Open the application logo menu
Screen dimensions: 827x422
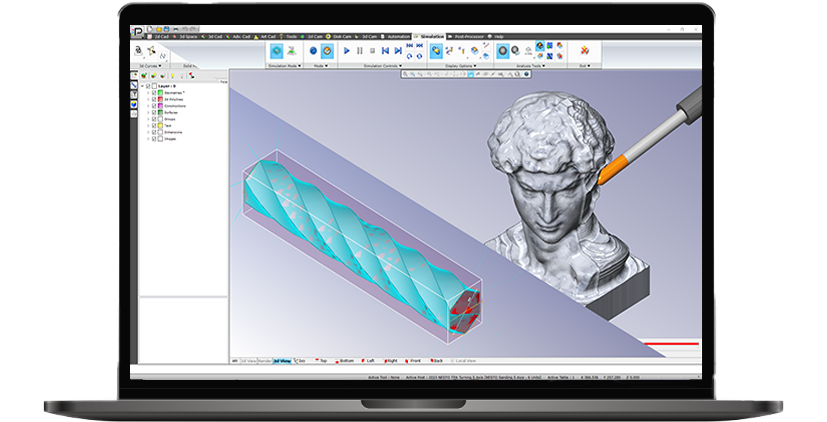pyautogui.click(x=137, y=31)
